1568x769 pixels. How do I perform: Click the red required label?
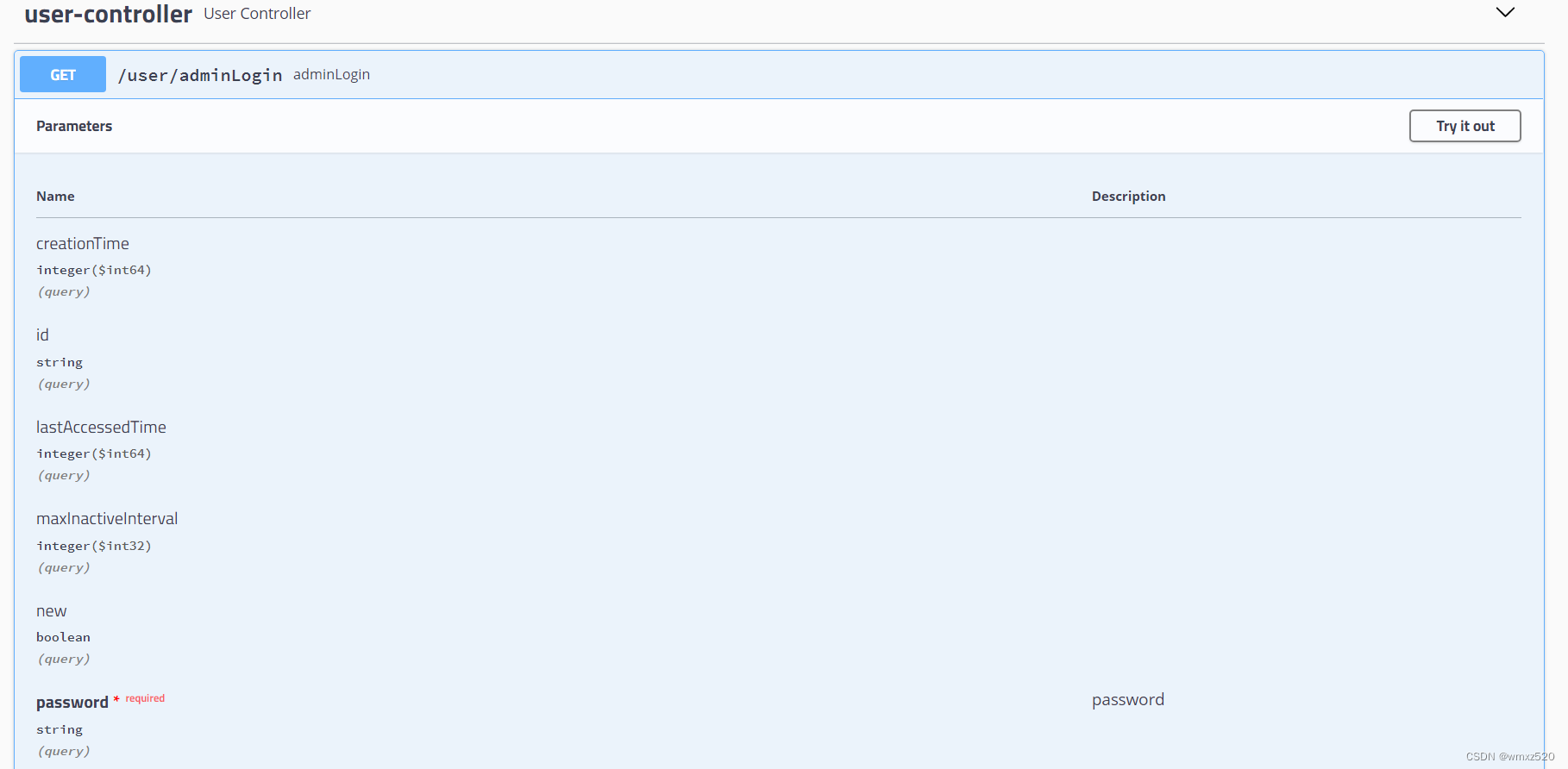pyautogui.click(x=145, y=698)
